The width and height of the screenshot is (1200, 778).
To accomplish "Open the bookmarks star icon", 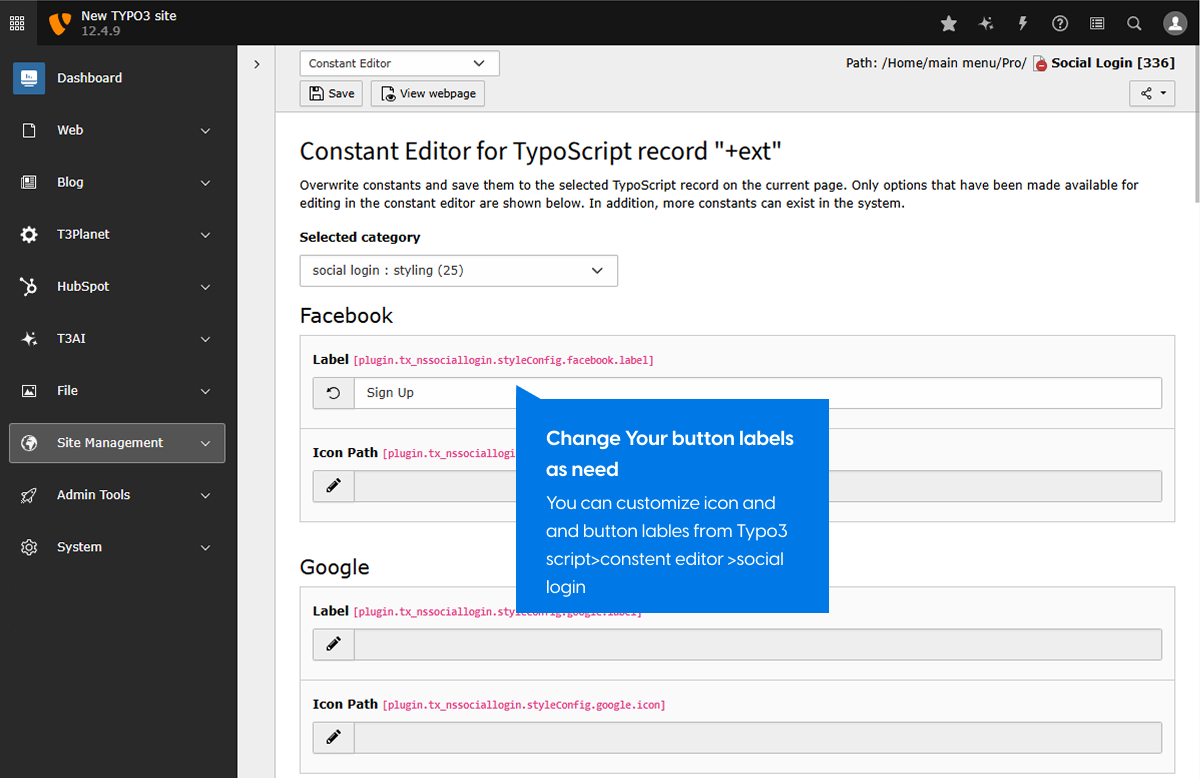I will [949, 23].
